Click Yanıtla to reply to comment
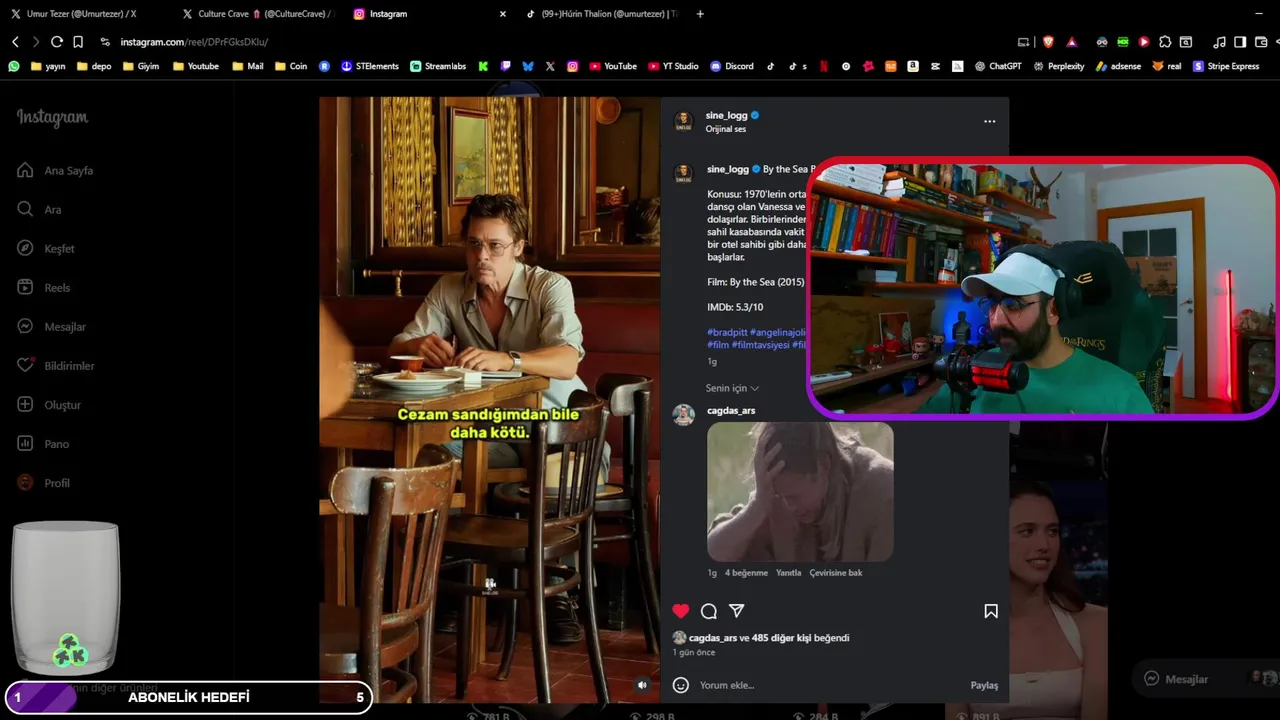 [x=789, y=573]
